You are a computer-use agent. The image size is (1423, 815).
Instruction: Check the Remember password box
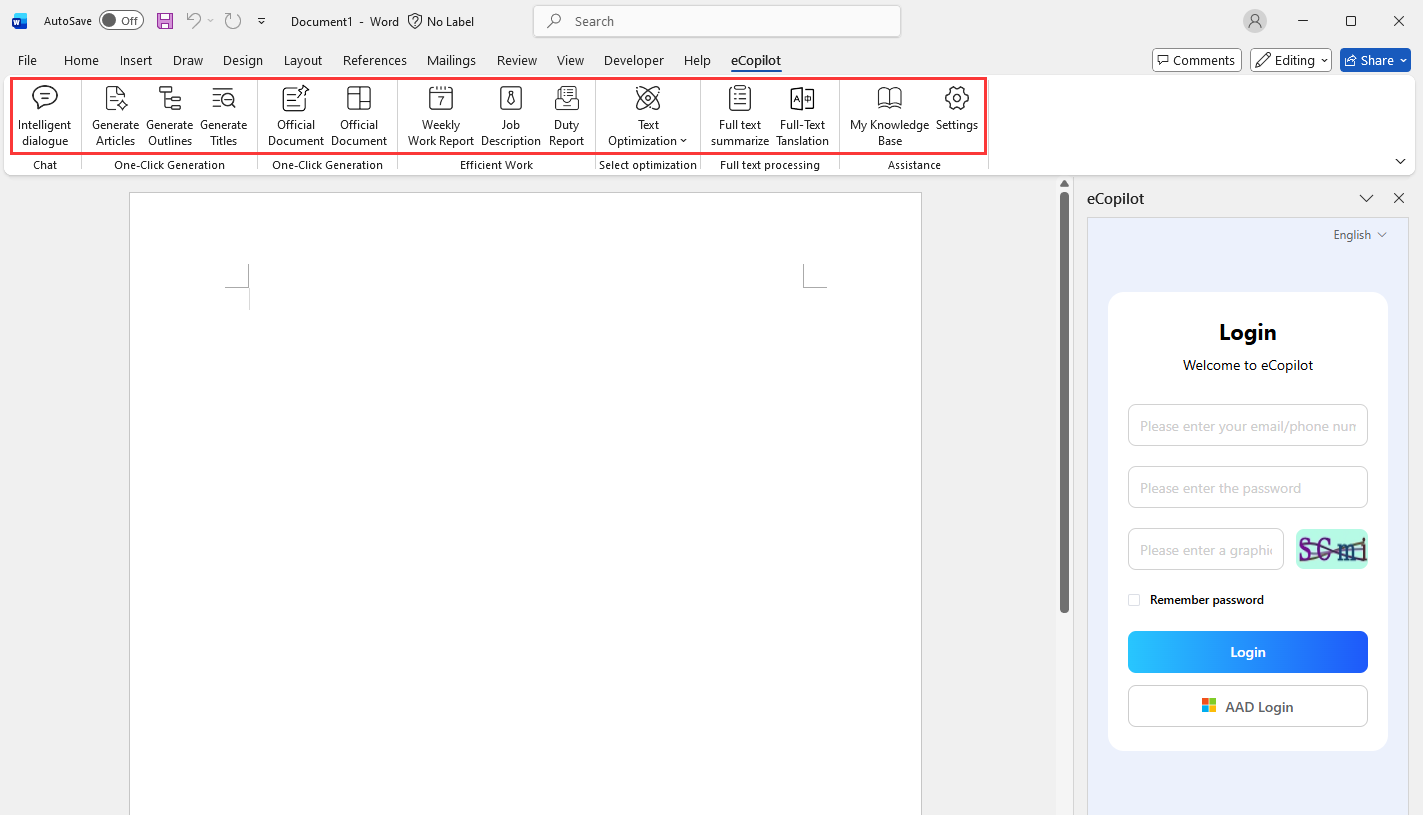tap(1134, 600)
